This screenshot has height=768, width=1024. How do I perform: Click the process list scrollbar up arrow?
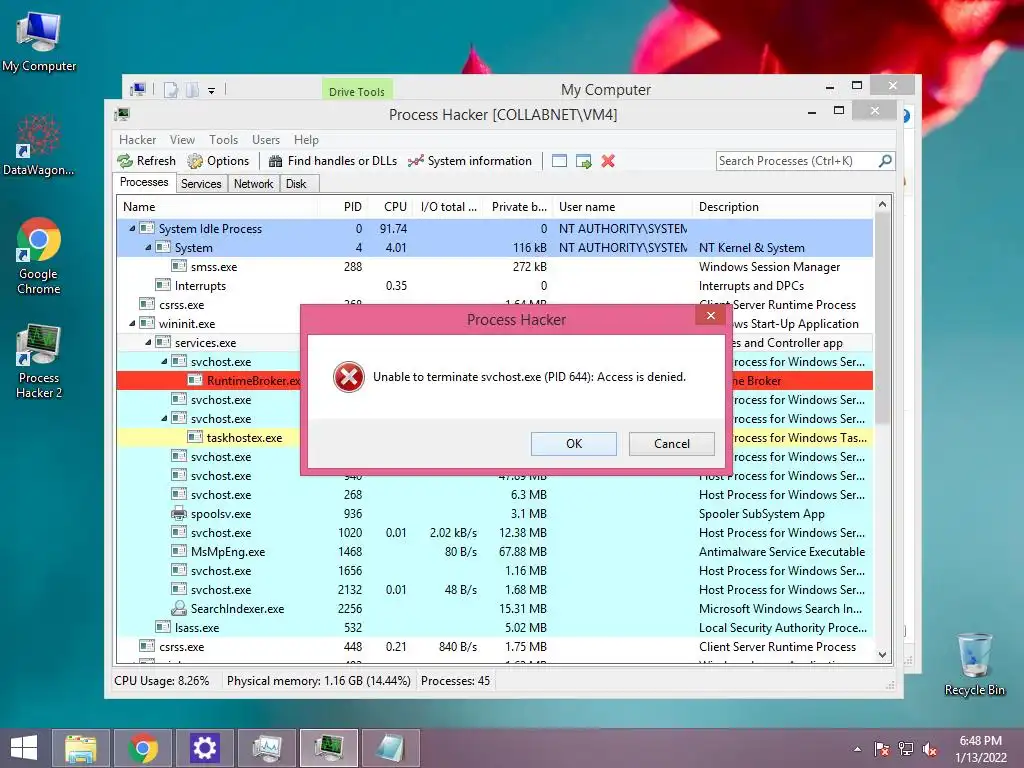[x=882, y=204]
